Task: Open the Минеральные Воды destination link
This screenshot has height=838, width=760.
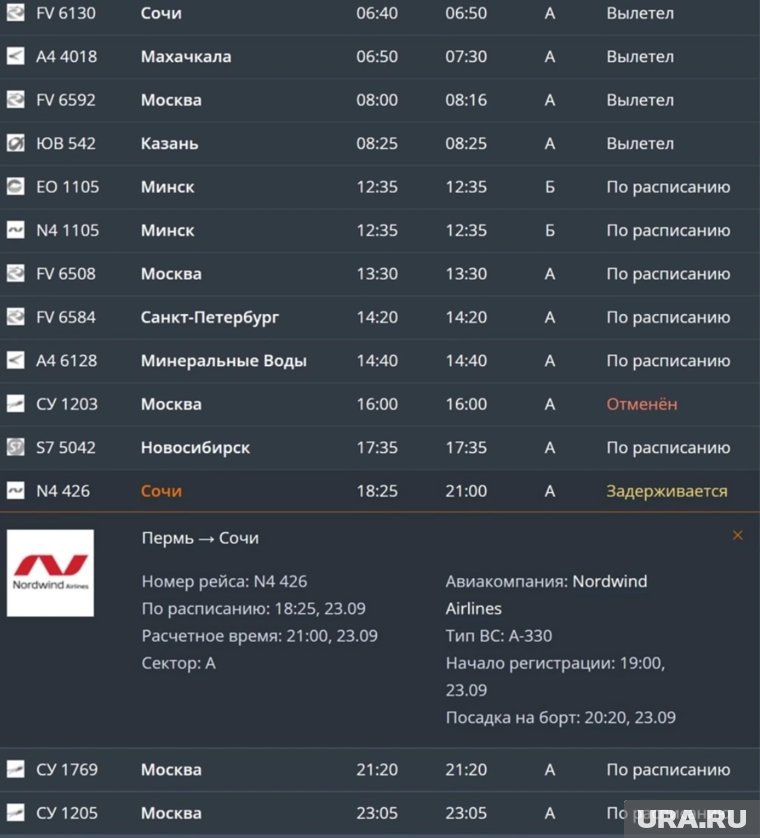Action: tap(223, 361)
